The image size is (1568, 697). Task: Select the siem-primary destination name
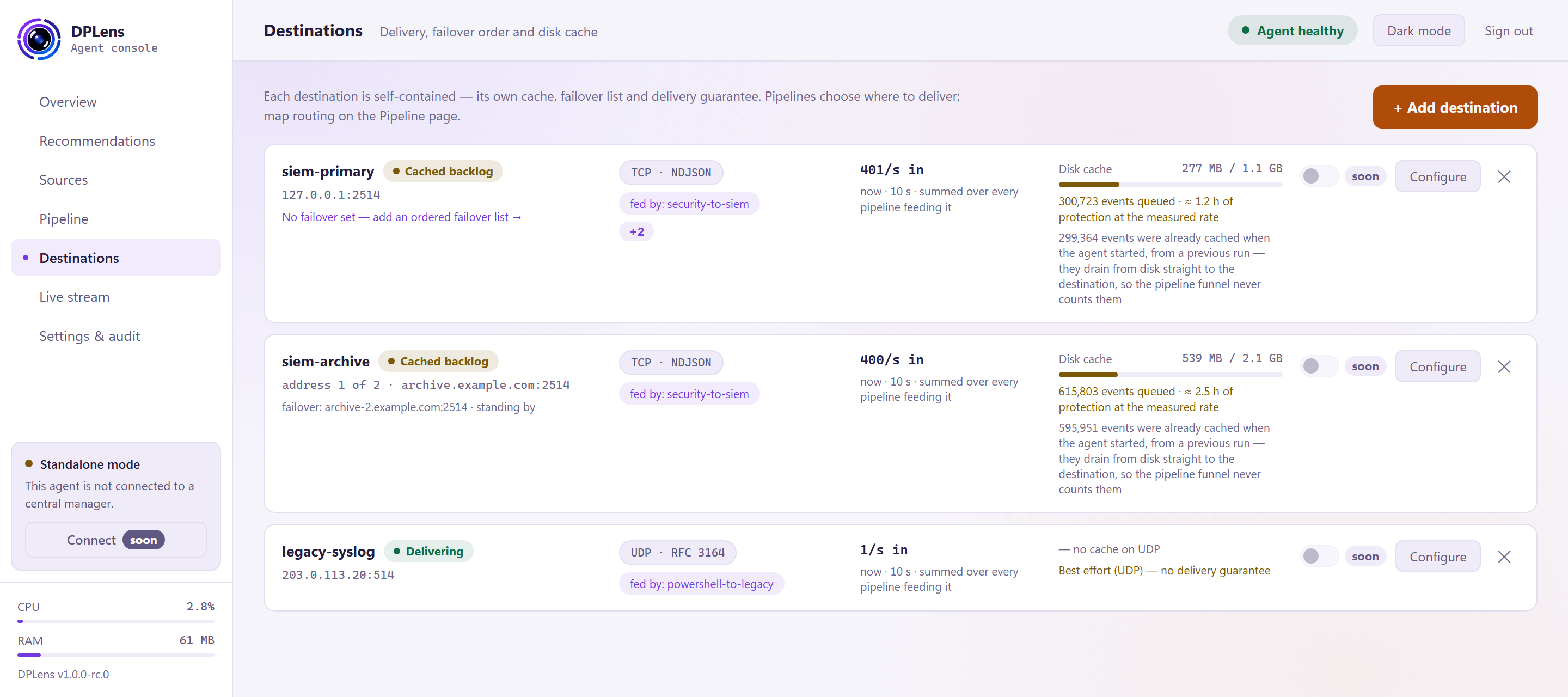pos(327,171)
